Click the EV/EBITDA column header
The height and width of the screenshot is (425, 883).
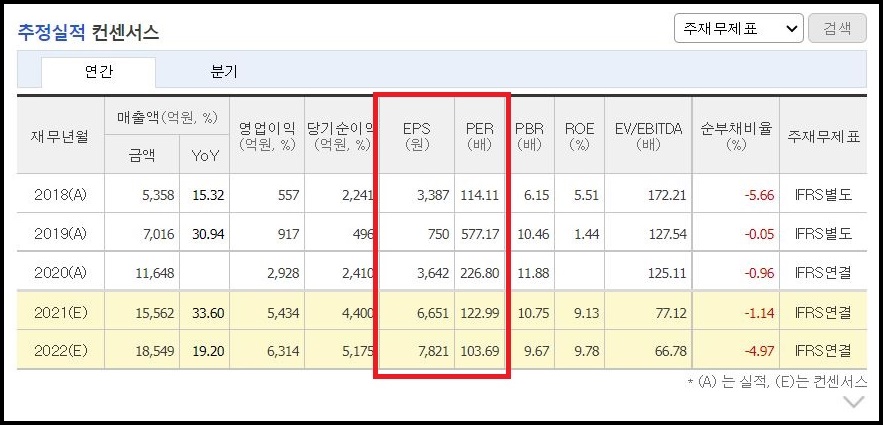point(648,137)
